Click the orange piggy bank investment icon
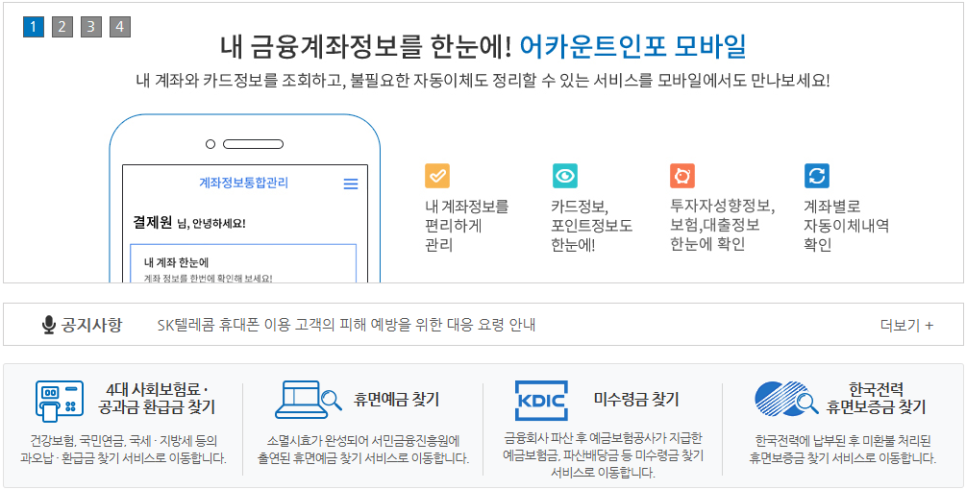Screen dimensions: 966x490 tap(683, 176)
